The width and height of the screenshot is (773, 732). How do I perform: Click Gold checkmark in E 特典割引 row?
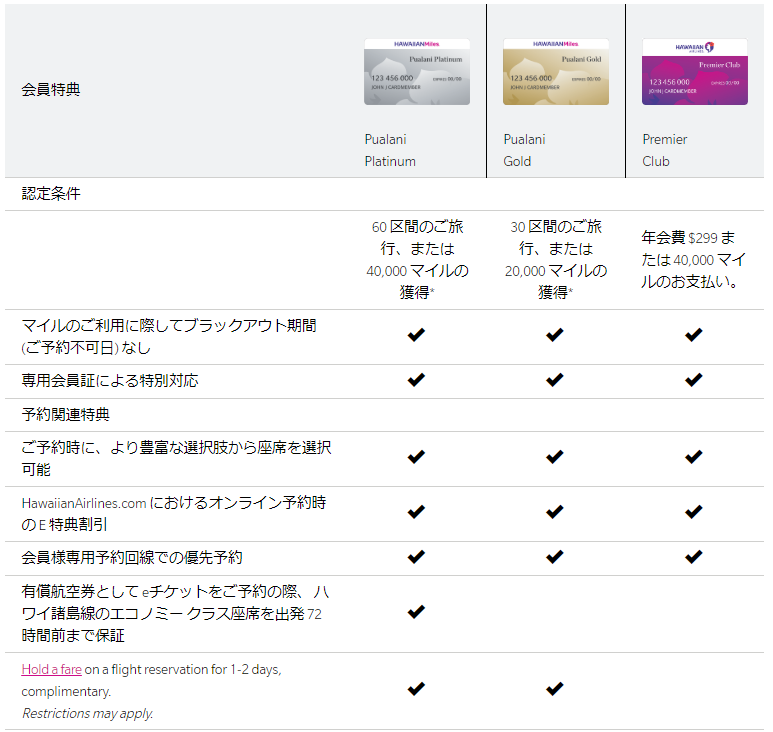[x=555, y=512]
